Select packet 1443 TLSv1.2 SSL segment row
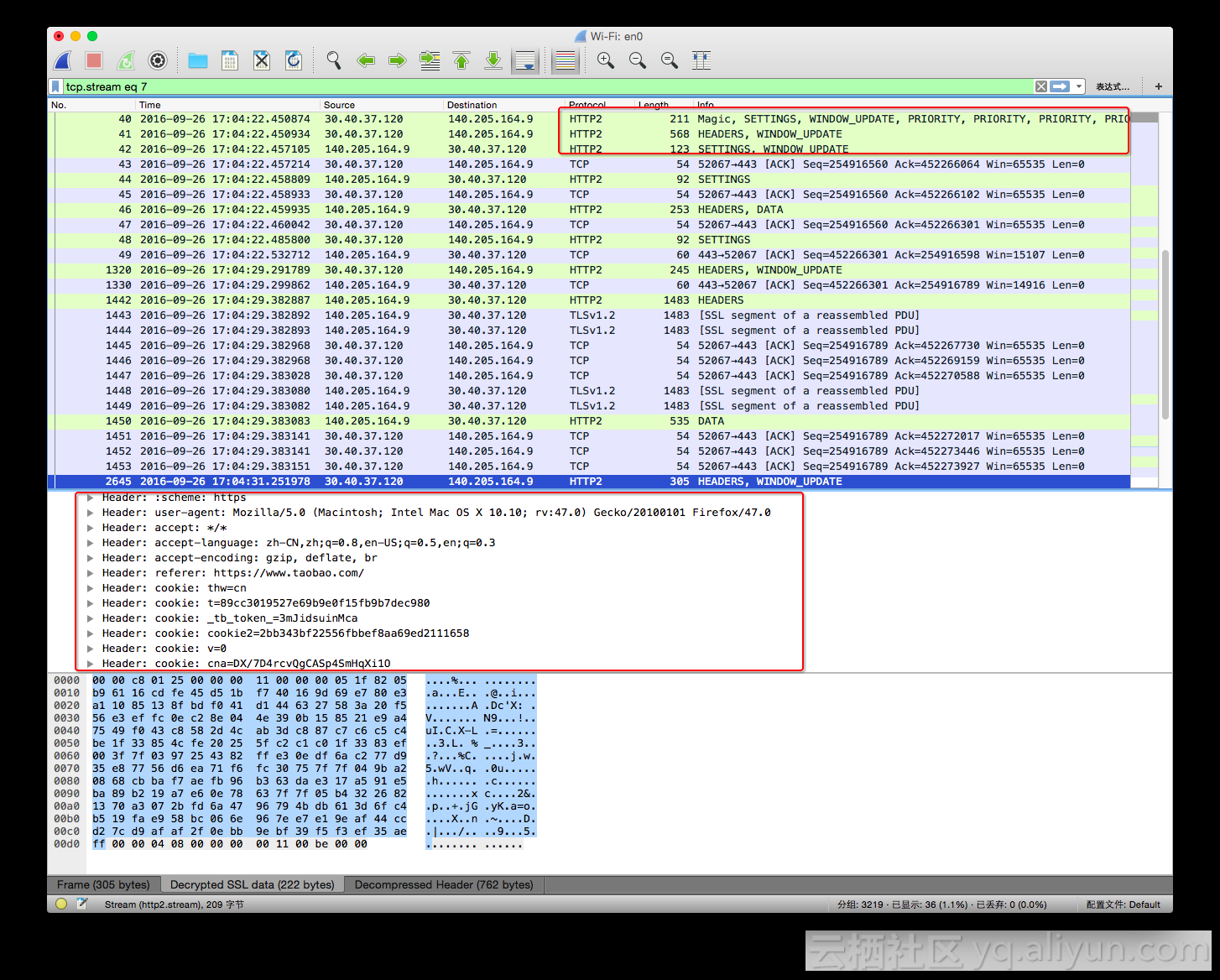1220x980 pixels. point(589,315)
